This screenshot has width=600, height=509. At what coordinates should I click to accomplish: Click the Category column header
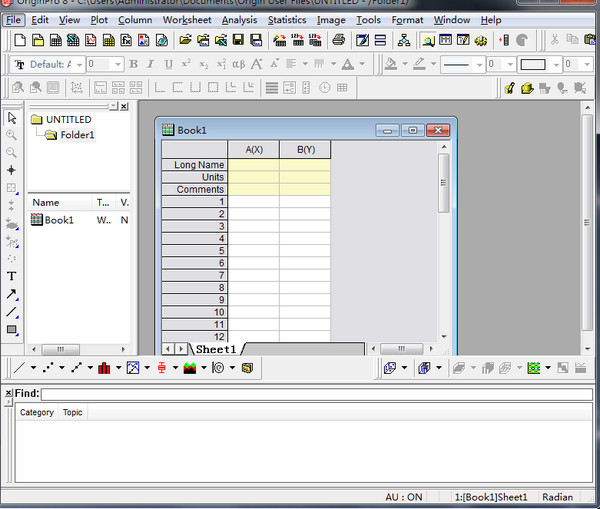click(37, 412)
